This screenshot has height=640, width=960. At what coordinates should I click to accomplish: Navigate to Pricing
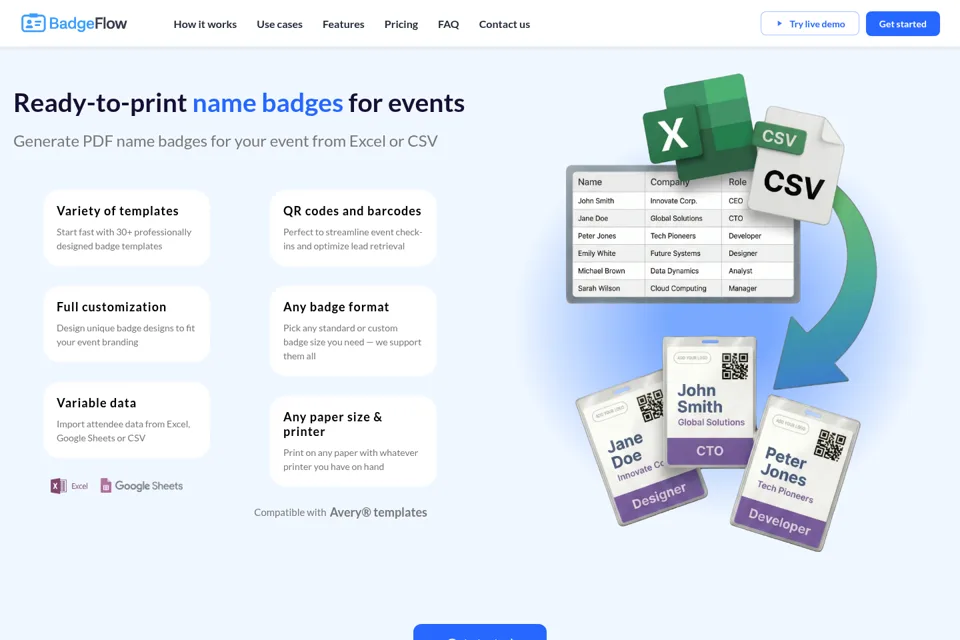pos(401,24)
